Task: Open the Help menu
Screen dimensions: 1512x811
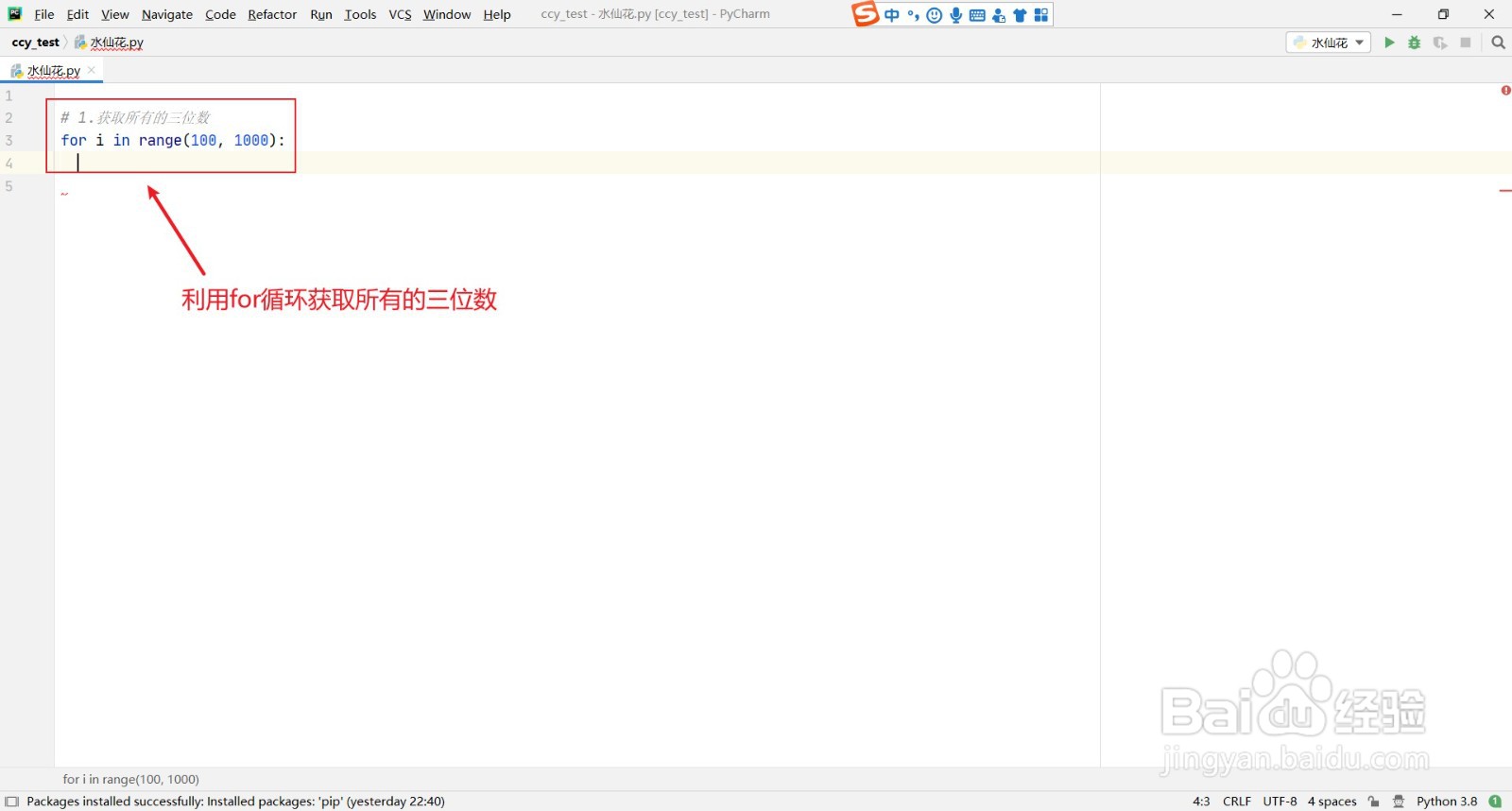Action: pos(497,14)
